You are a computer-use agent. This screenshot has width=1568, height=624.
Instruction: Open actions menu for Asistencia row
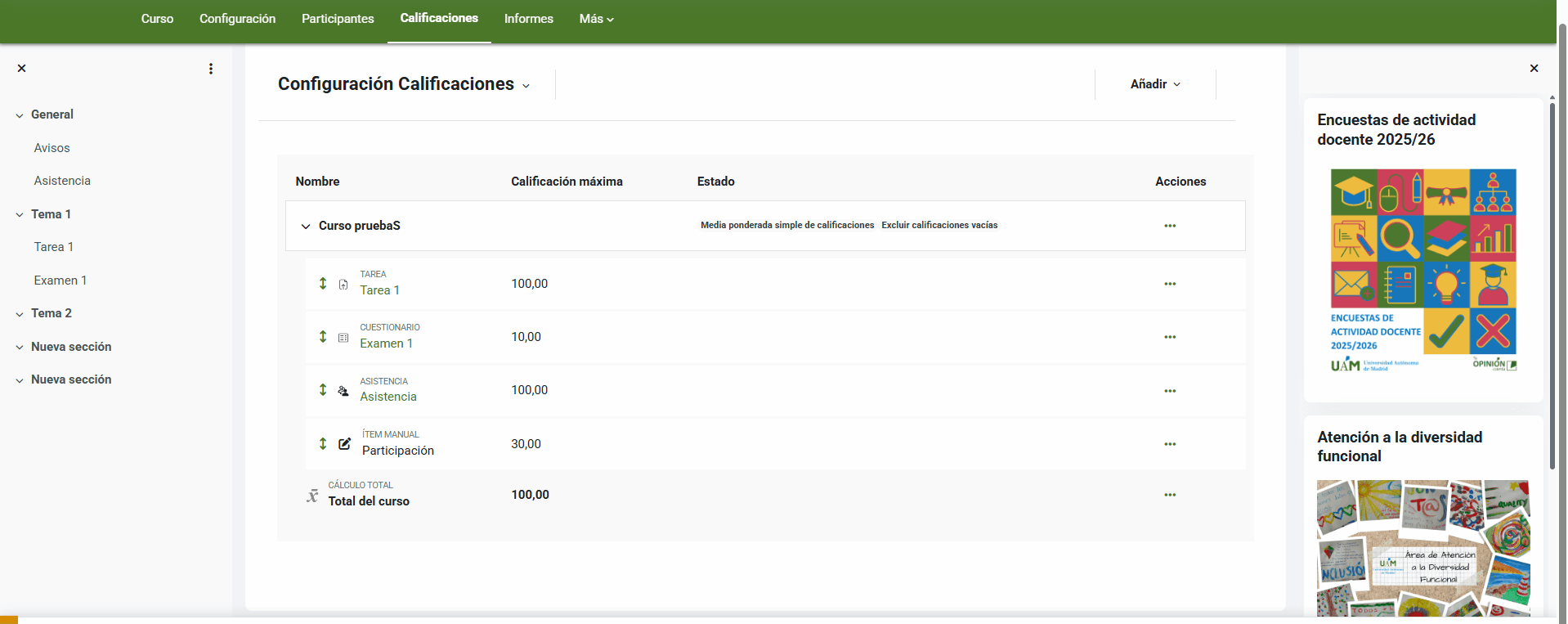pyautogui.click(x=1170, y=391)
